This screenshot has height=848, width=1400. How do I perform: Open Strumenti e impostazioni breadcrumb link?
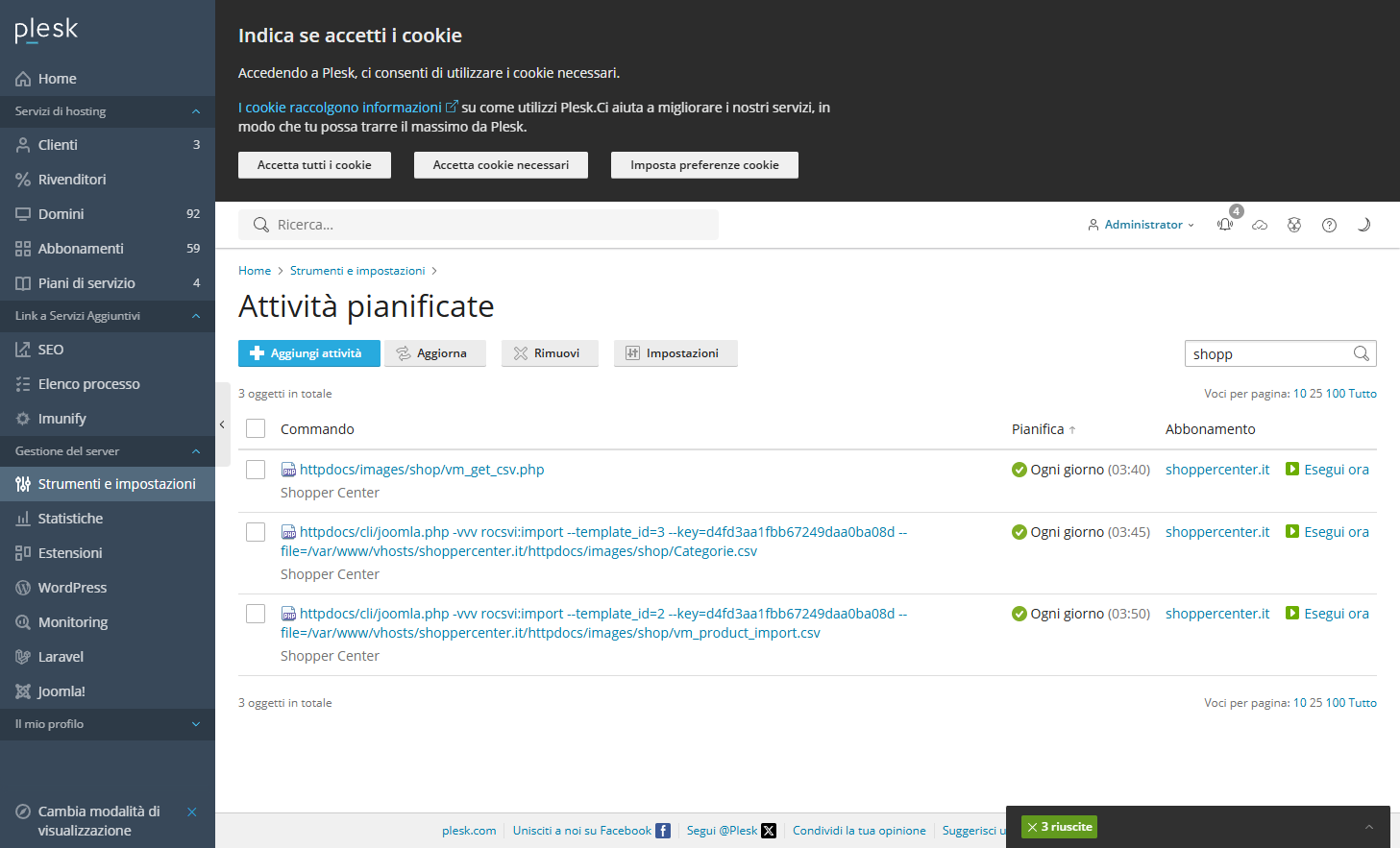(357, 271)
